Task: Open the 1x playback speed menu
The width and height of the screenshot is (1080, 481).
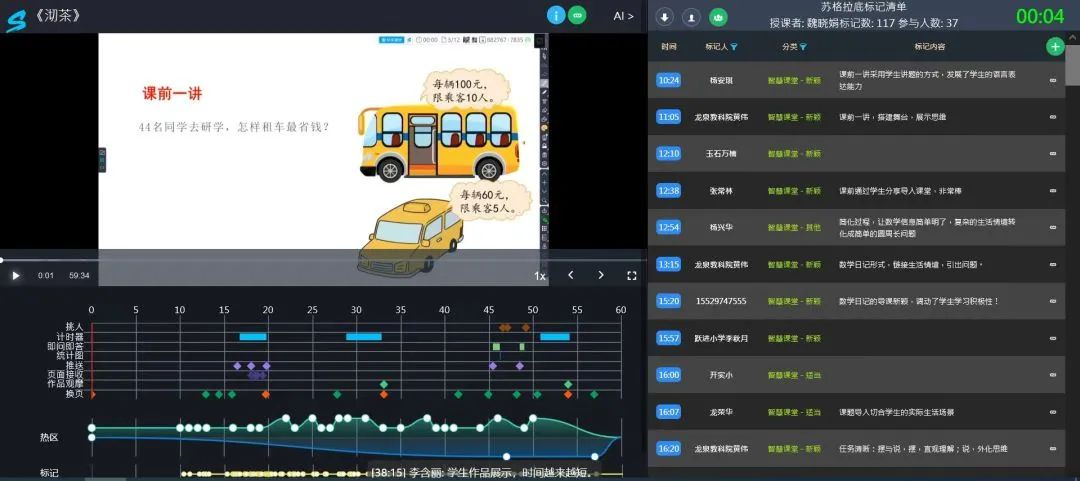Action: point(540,275)
